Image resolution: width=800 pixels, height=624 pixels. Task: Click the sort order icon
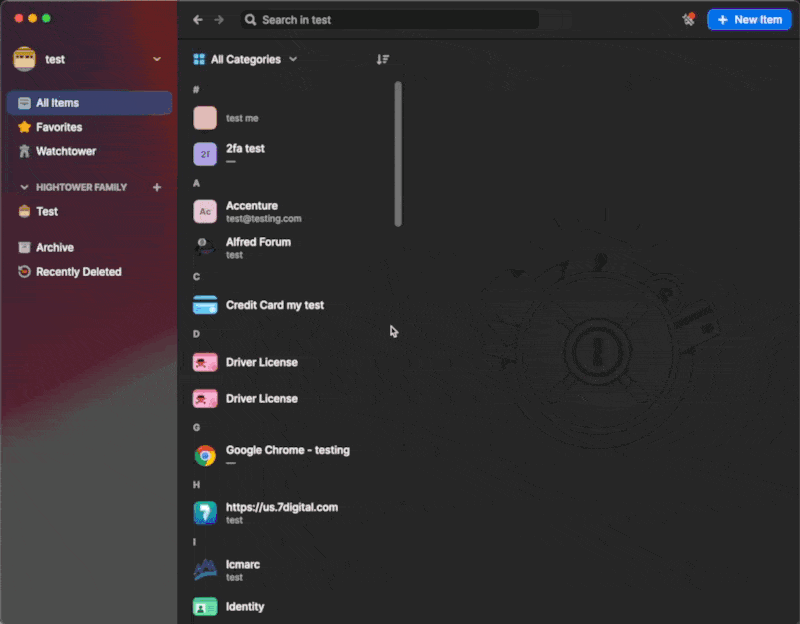382,60
